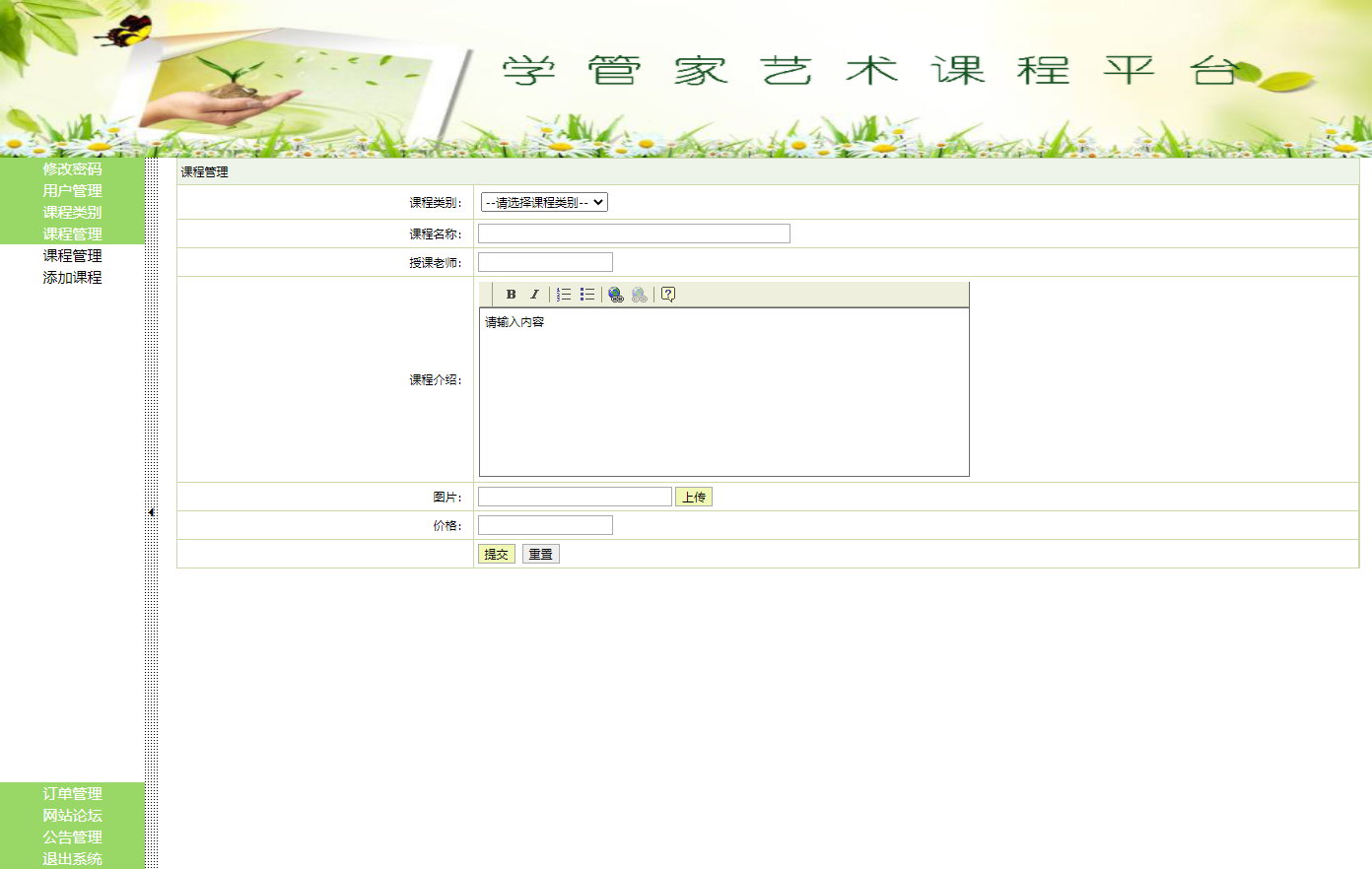The height and width of the screenshot is (869, 1372).
Task: Click 退出系统 to log out
Action: 71,858
